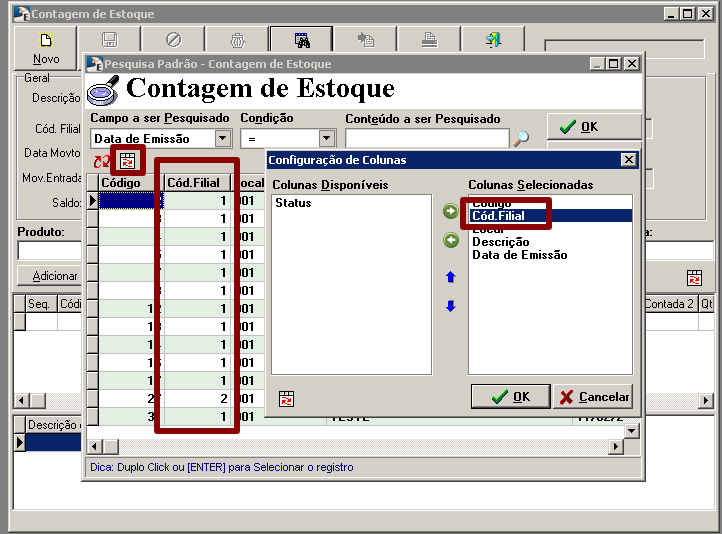Select Descrição in Colunas Selecionadas list
Viewport: 722px width, 534px height.
(x=500, y=242)
